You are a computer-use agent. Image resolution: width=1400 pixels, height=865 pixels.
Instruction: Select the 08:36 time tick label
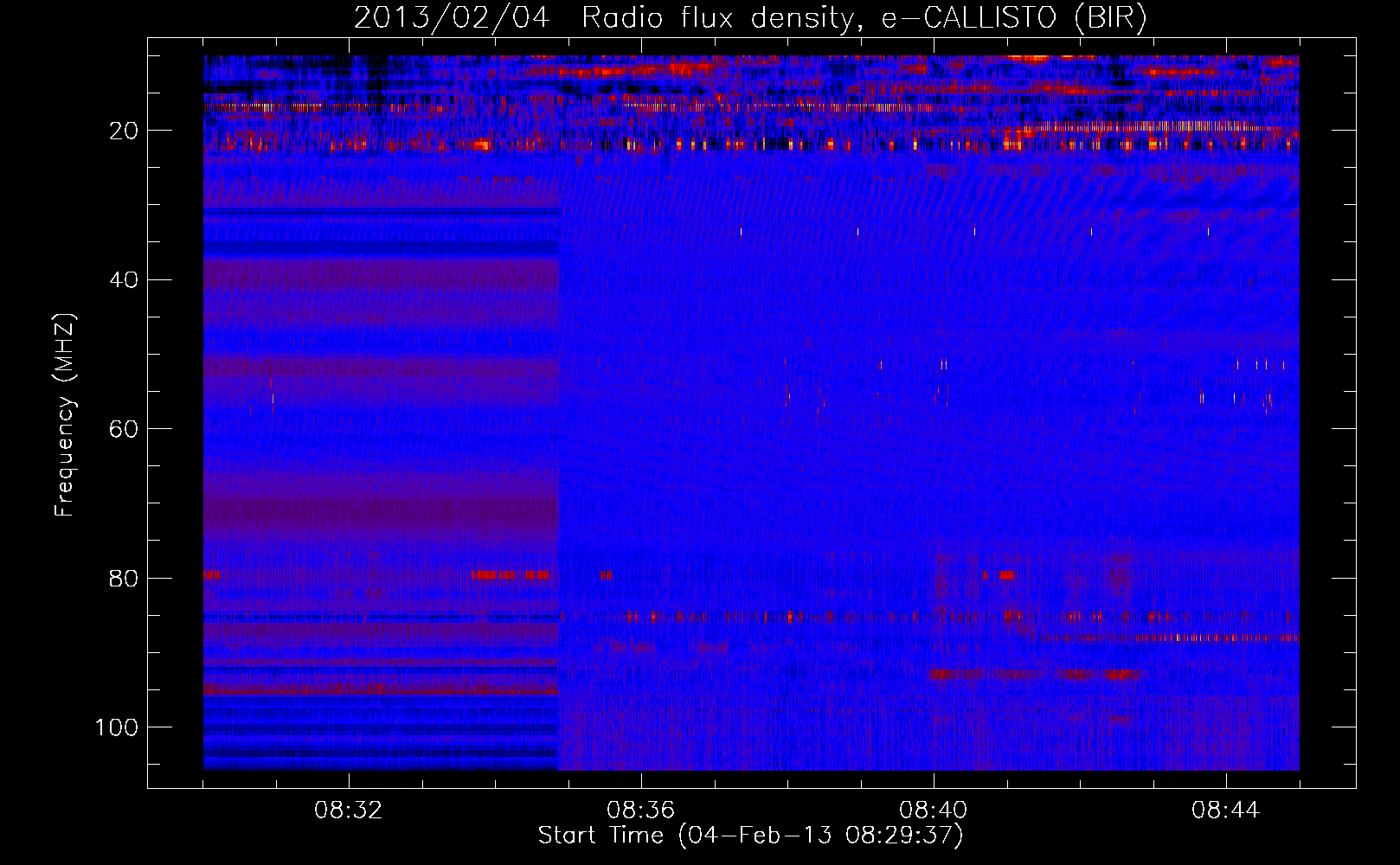click(x=641, y=810)
